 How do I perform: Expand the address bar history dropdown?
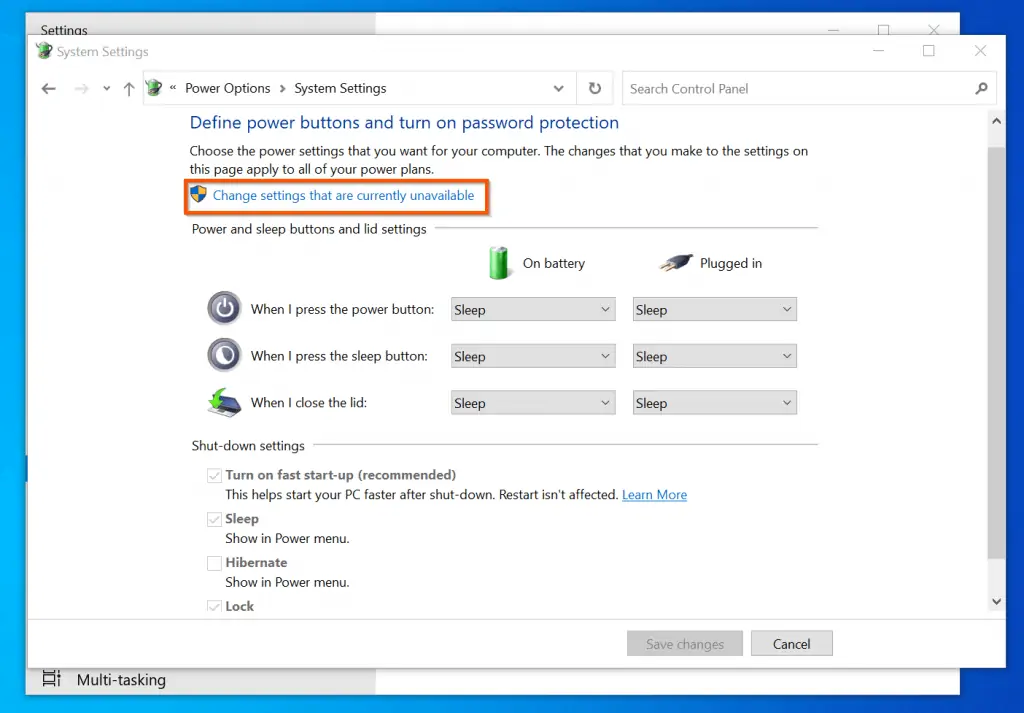(x=559, y=89)
